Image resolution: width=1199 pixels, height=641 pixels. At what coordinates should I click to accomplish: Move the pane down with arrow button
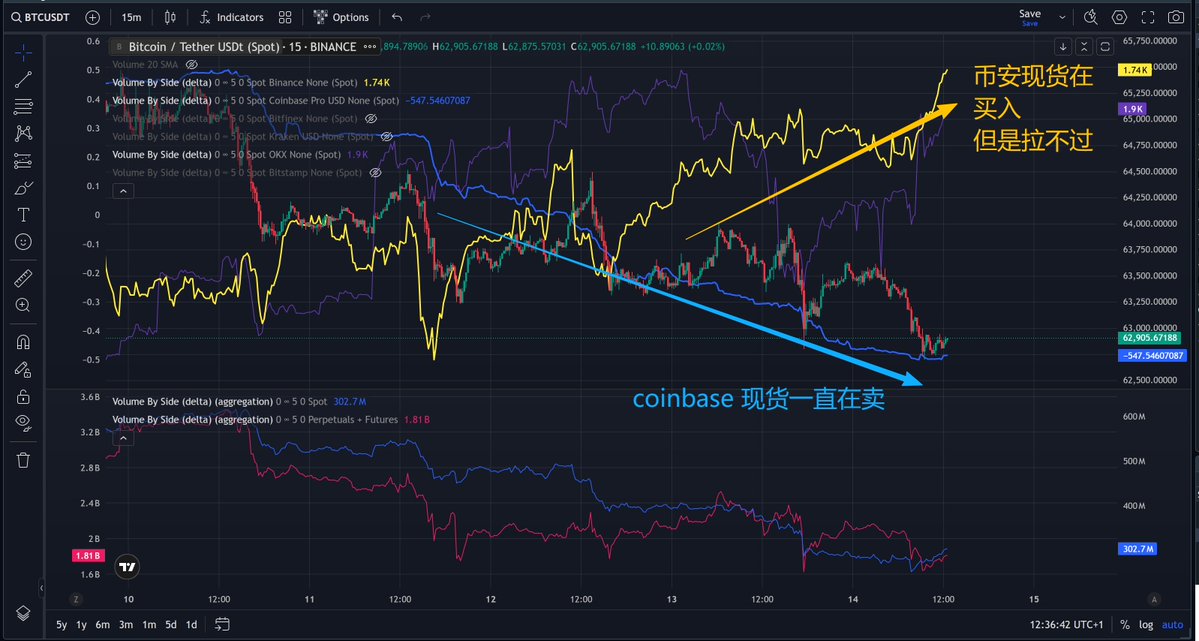(1063, 47)
